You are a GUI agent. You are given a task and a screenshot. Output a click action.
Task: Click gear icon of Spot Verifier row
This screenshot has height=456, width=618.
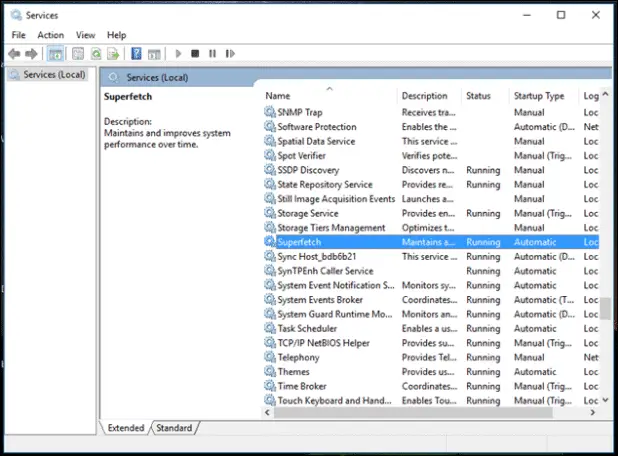pos(270,155)
